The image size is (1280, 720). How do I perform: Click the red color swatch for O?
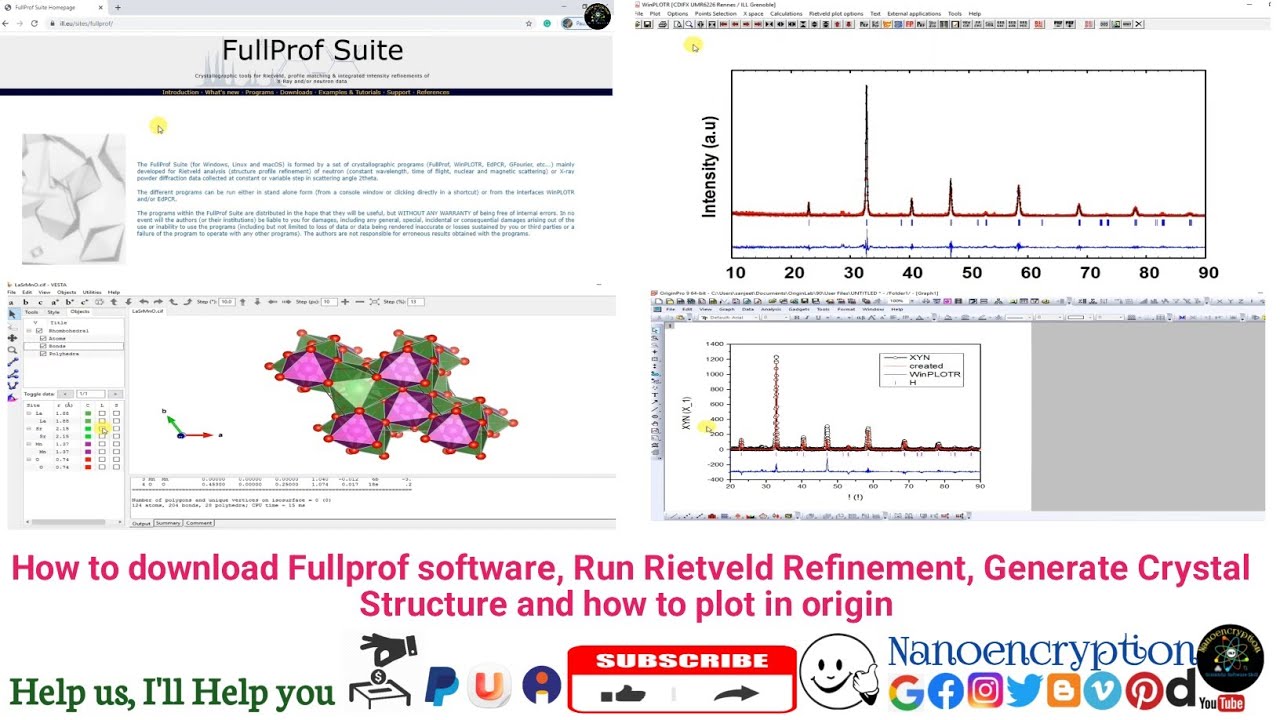click(x=88, y=459)
